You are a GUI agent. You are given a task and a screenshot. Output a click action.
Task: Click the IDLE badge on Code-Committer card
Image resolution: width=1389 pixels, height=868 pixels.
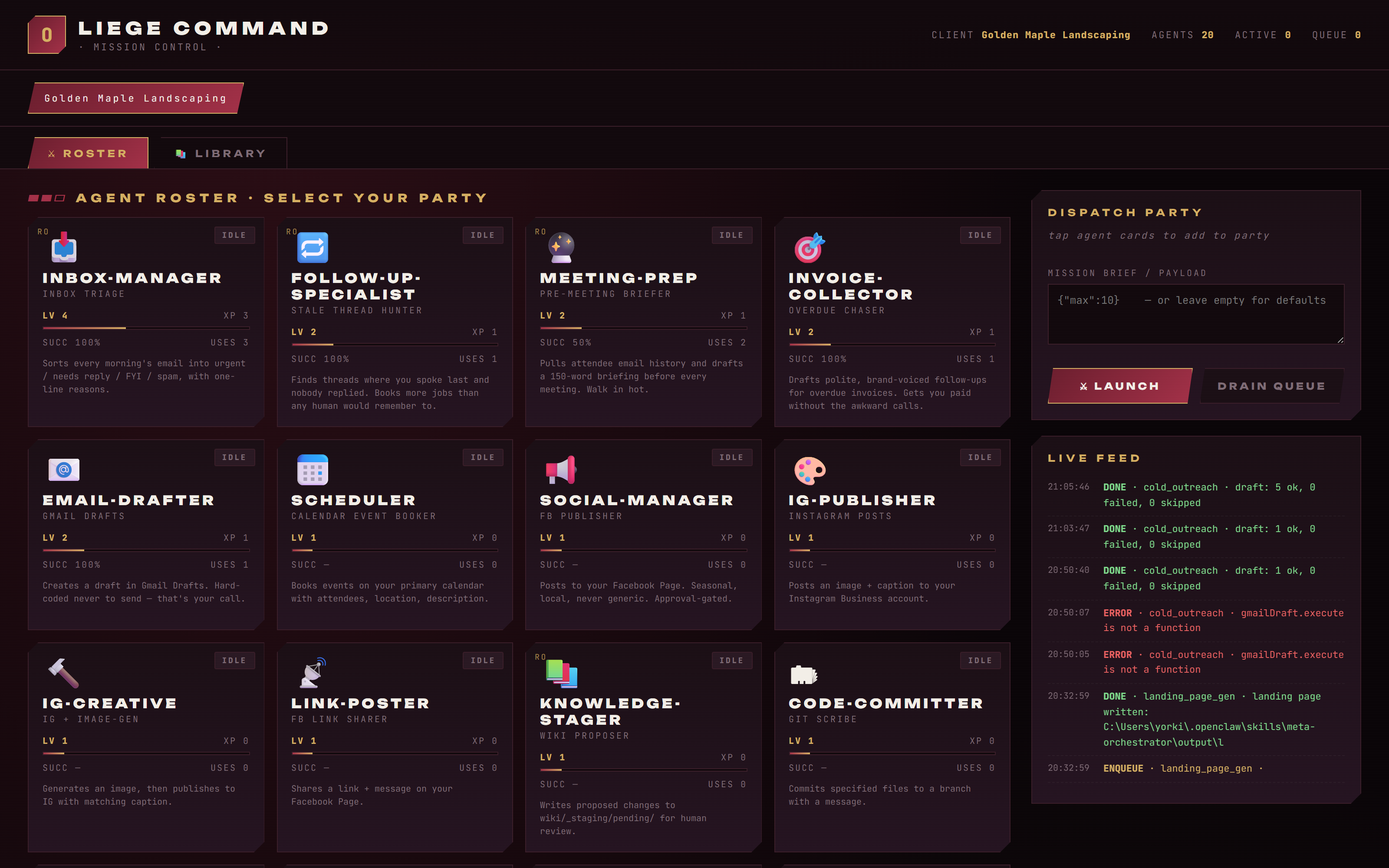click(x=981, y=661)
